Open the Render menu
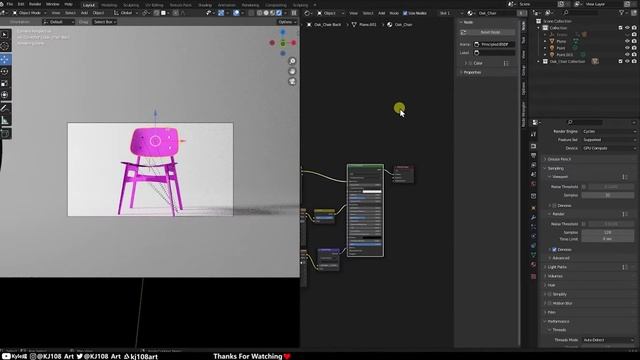The height and width of the screenshot is (360, 640). pos(35,4)
